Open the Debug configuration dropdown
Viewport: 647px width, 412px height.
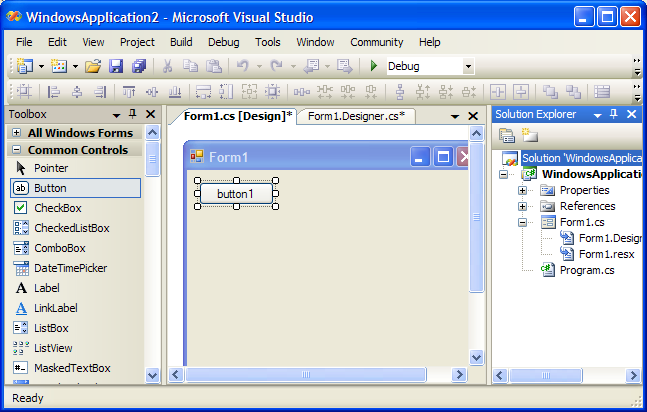[468, 66]
